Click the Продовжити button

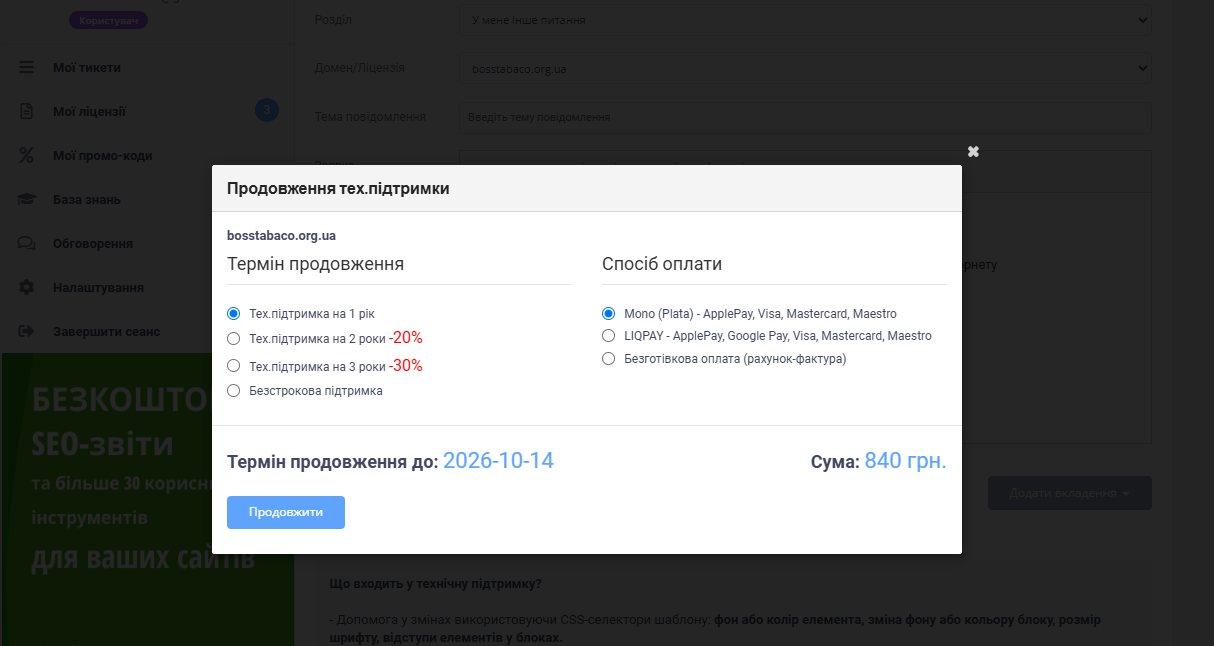point(286,512)
